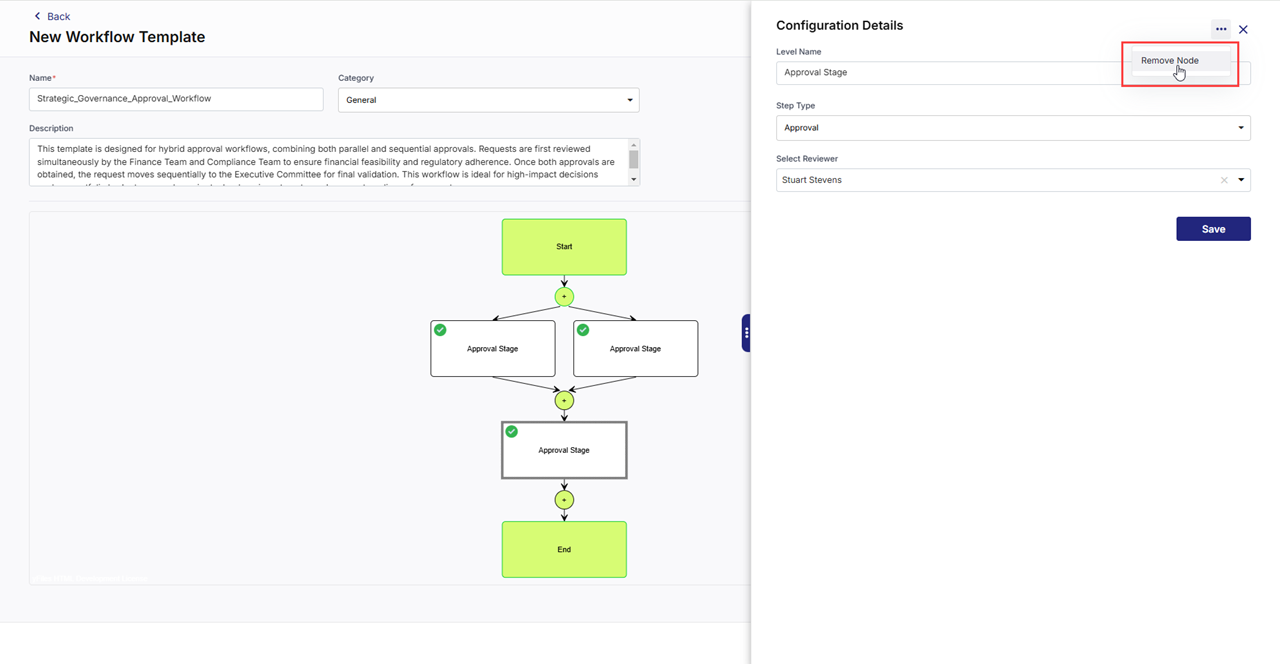
Task: Select the left parallel Approval Stage node
Action: coord(493,348)
